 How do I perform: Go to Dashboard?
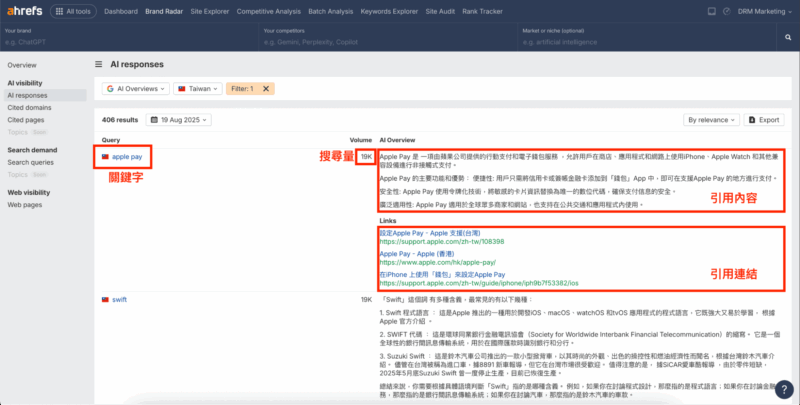click(x=121, y=11)
